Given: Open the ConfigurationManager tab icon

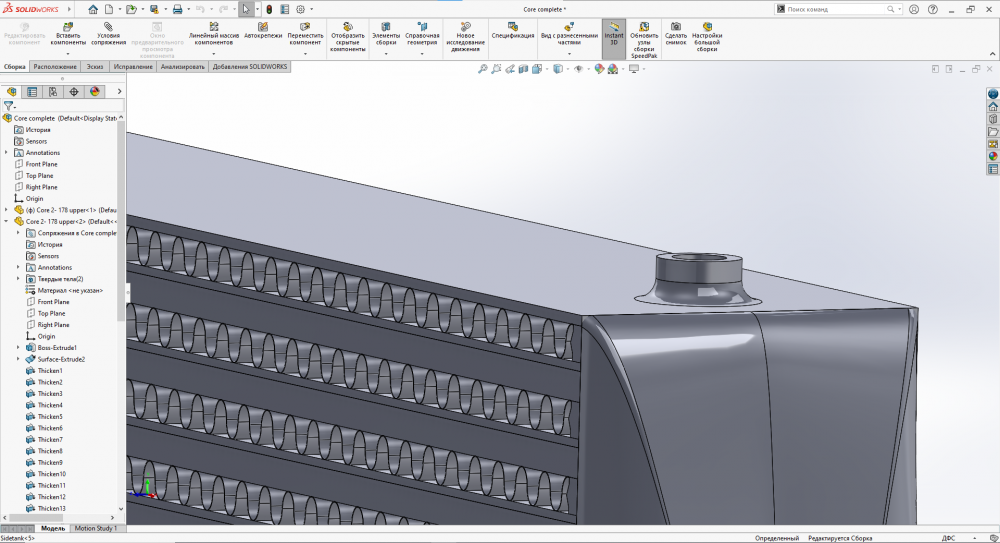Looking at the screenshot, I should point(53,91).
